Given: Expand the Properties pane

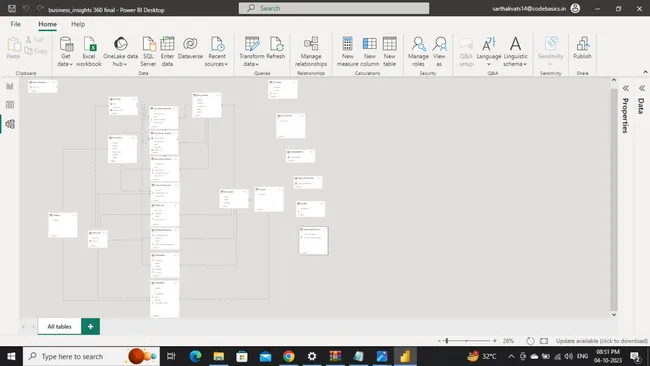Looking at the screenshot, I should [x=626, y=88].
